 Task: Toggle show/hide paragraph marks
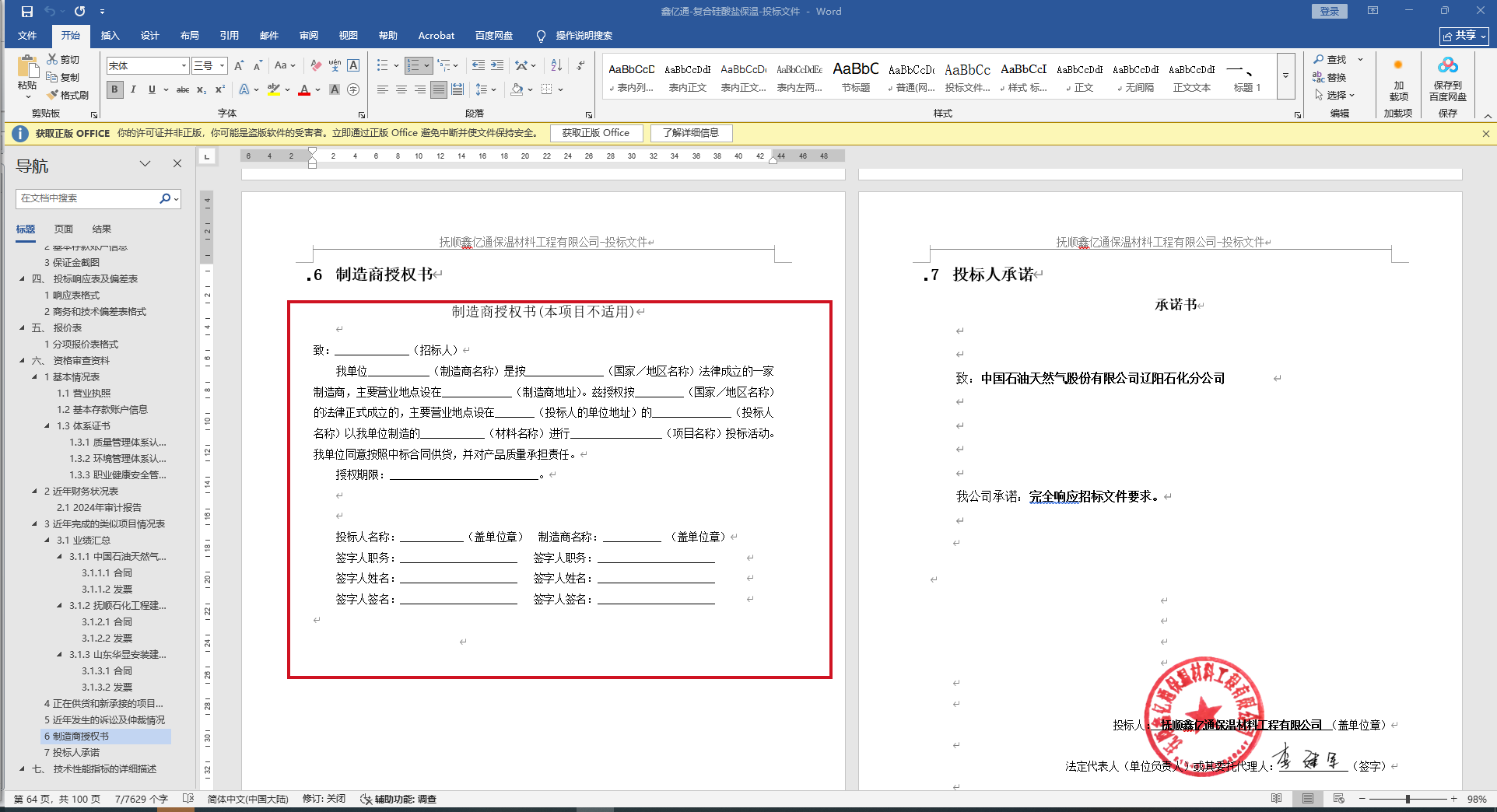pos(580,66)
